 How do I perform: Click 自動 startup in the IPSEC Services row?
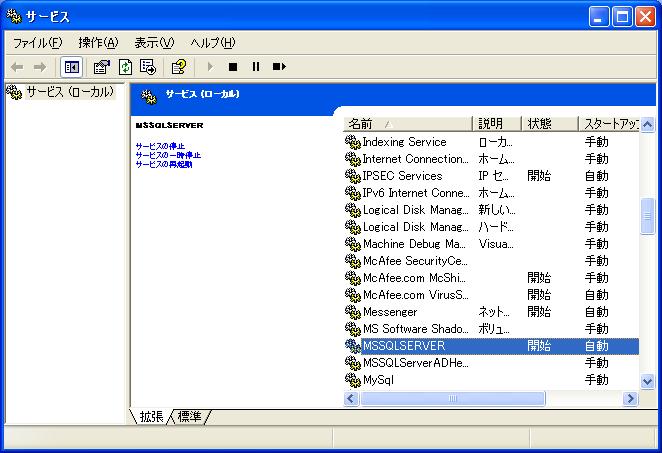[x=596, y=176]
